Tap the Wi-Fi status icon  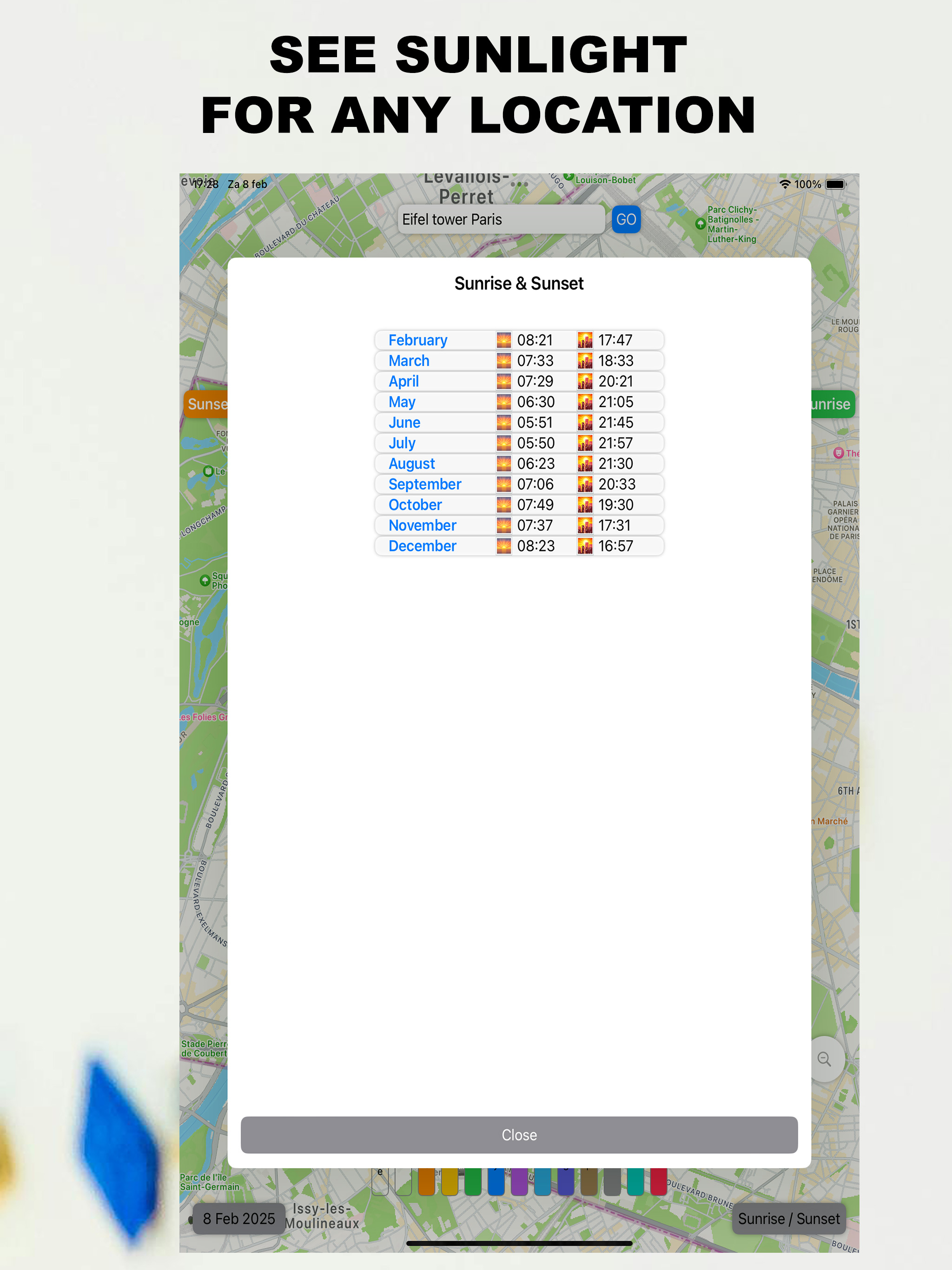pos(785,184)
